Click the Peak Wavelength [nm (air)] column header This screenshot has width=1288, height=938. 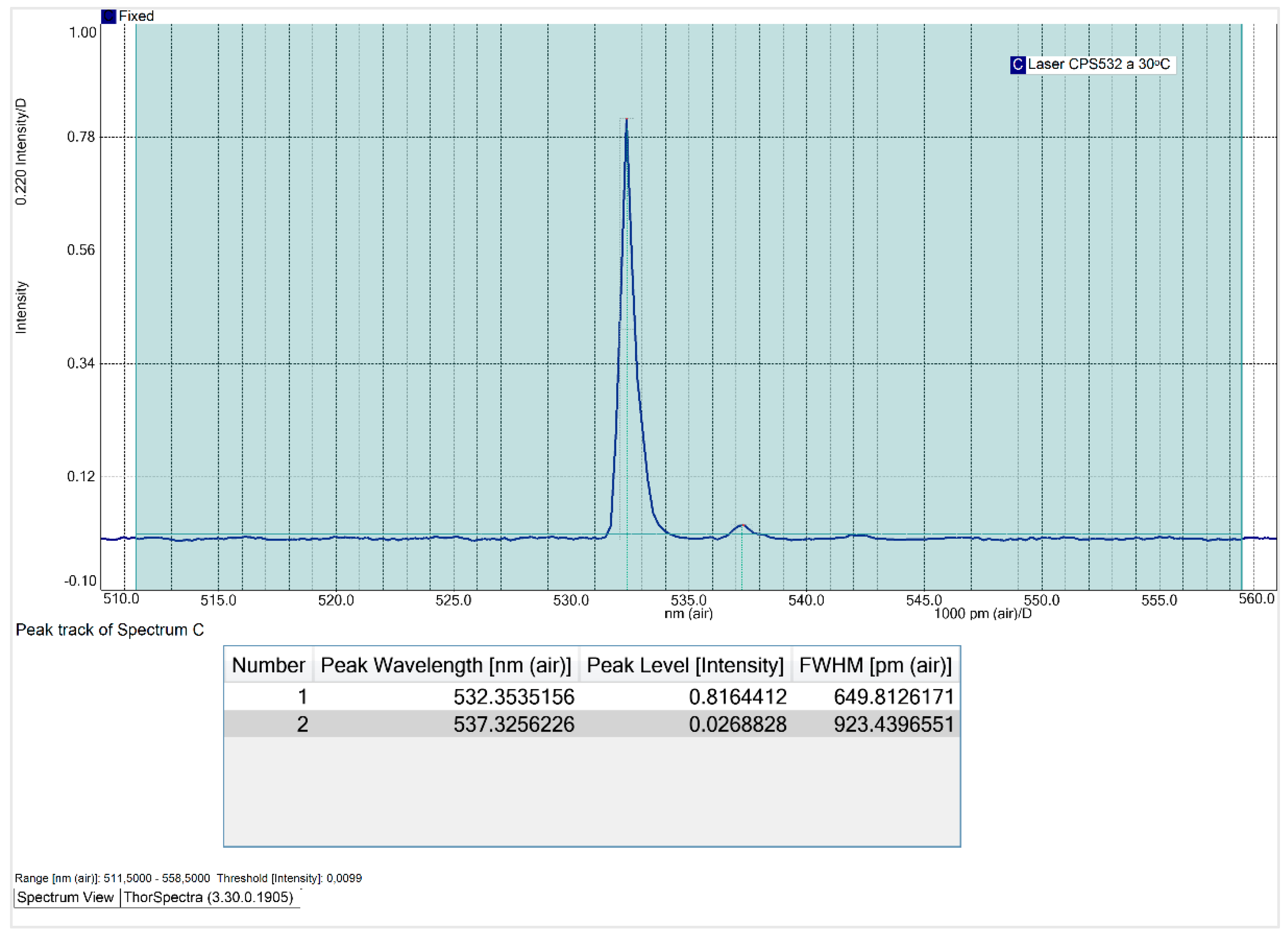[x=445, y=665]
